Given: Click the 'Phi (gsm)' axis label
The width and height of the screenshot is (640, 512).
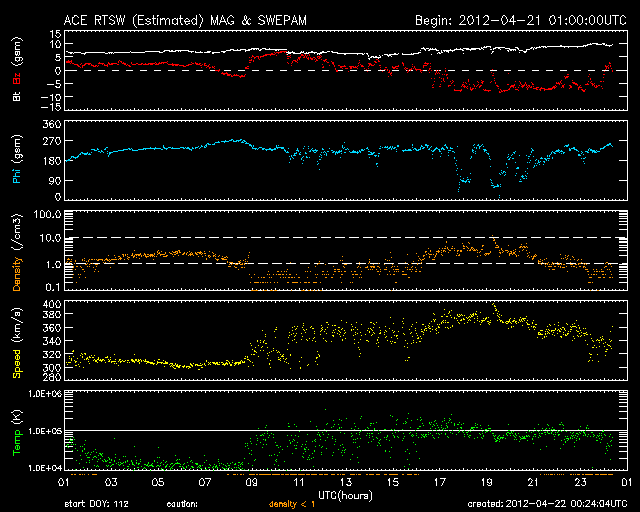Looking at the screenshot, I should tap(17, 159).
